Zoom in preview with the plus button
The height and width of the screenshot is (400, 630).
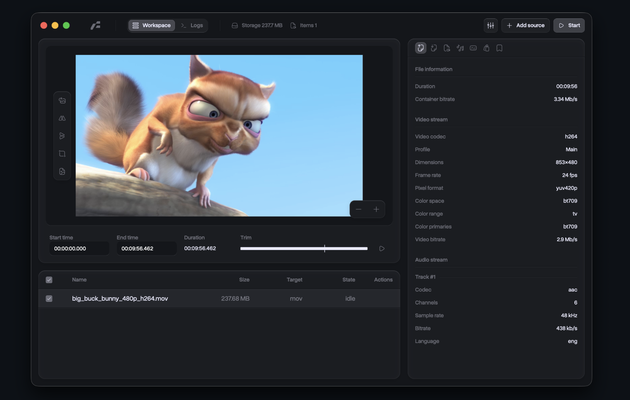[x=376, y=209]
